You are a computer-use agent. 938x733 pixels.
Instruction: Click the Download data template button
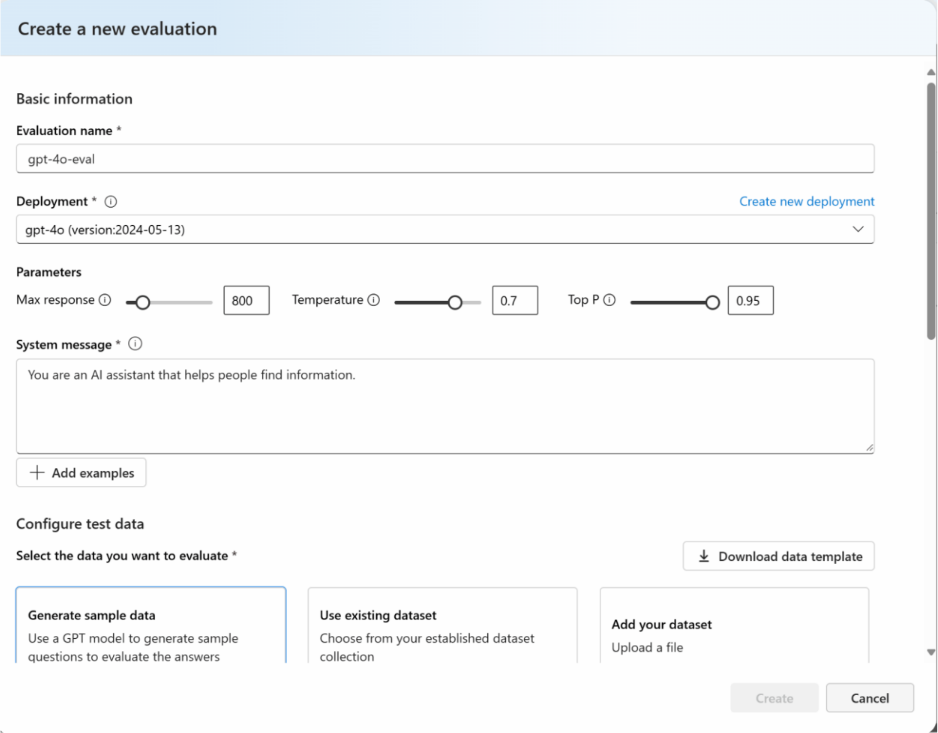(778, 556)
